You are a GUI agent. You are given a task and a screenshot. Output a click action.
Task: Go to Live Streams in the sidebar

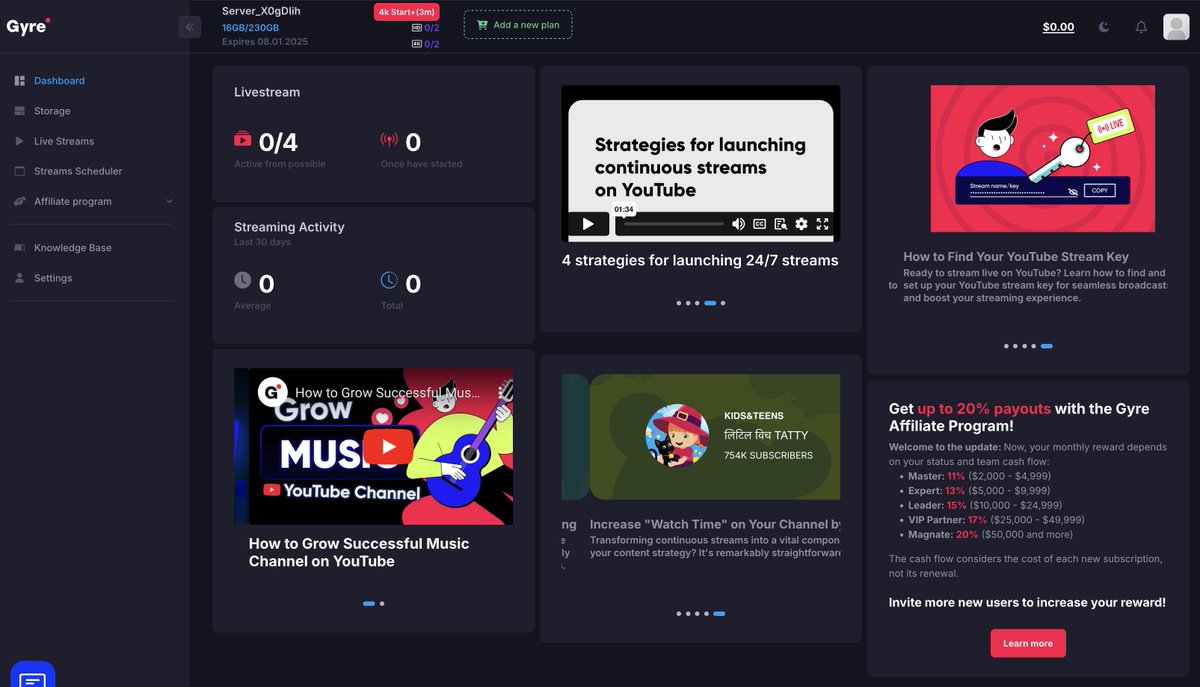pyautogui.click(x=64, y=141)
